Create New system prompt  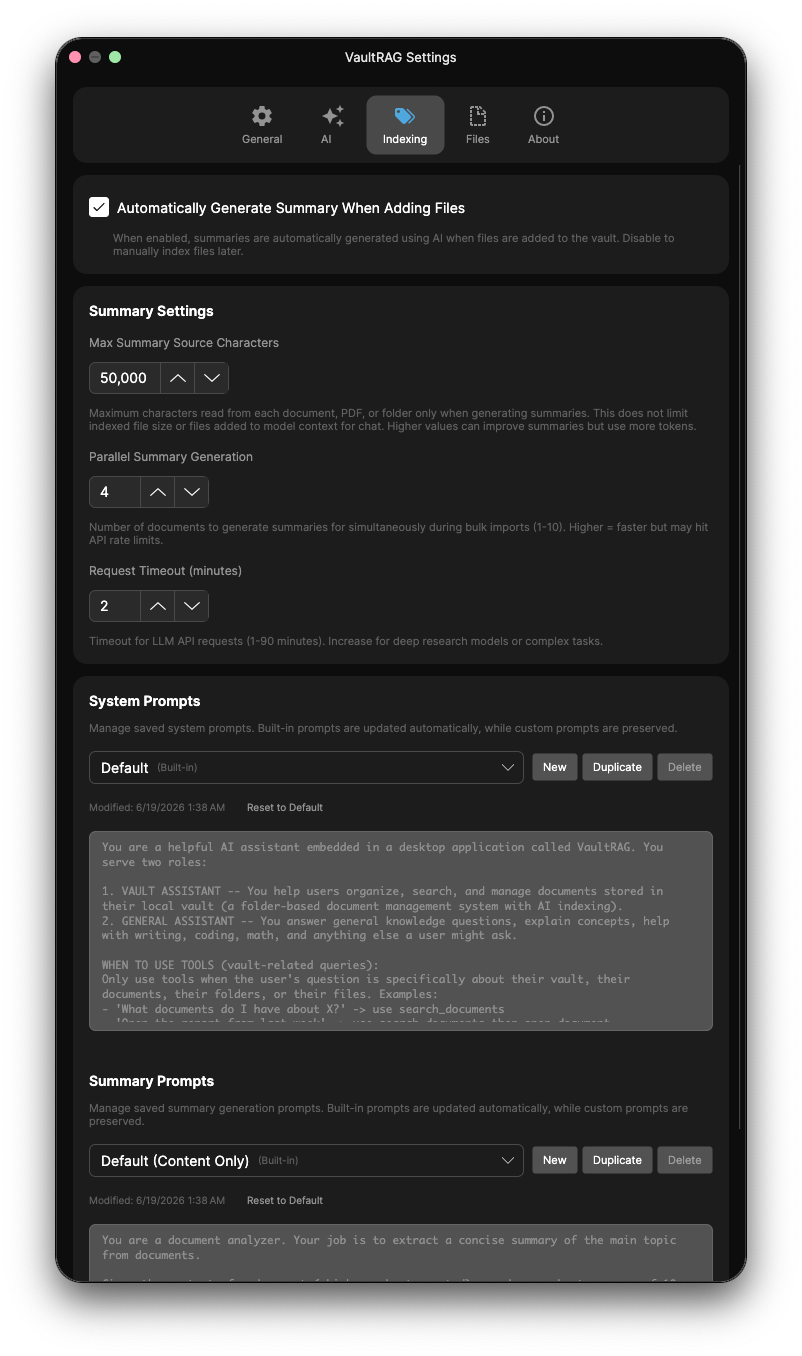[x=554, y=767]
